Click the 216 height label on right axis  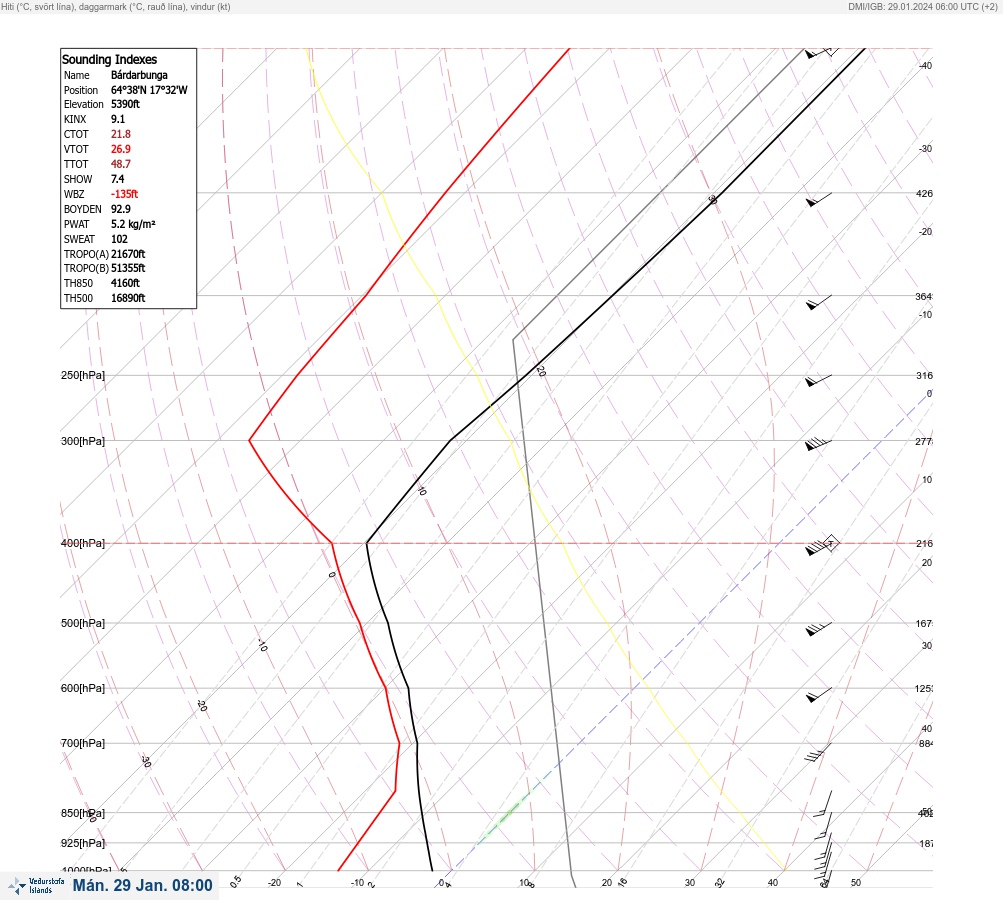coord(924,544)
